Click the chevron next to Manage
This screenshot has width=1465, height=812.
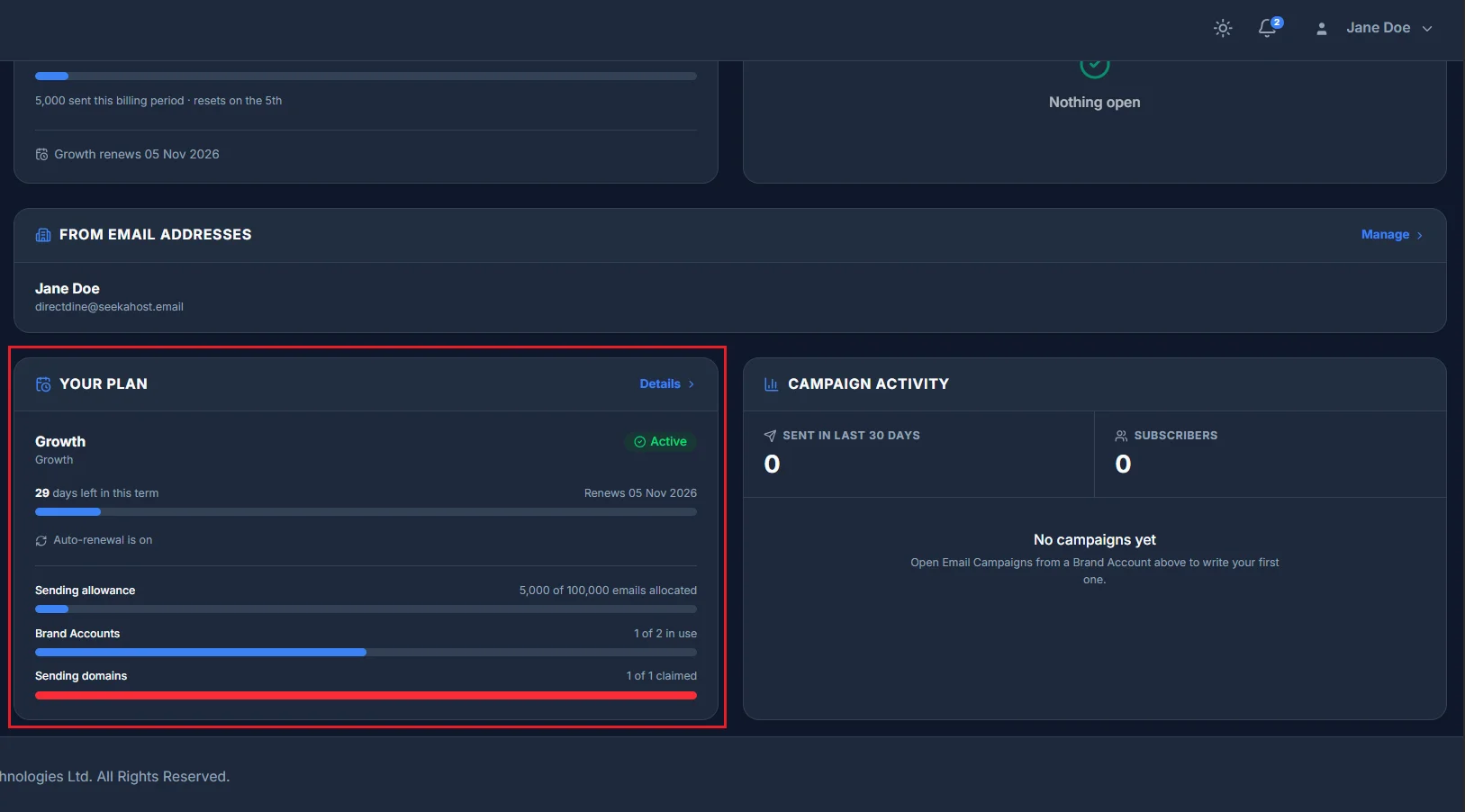(1420, 235)
